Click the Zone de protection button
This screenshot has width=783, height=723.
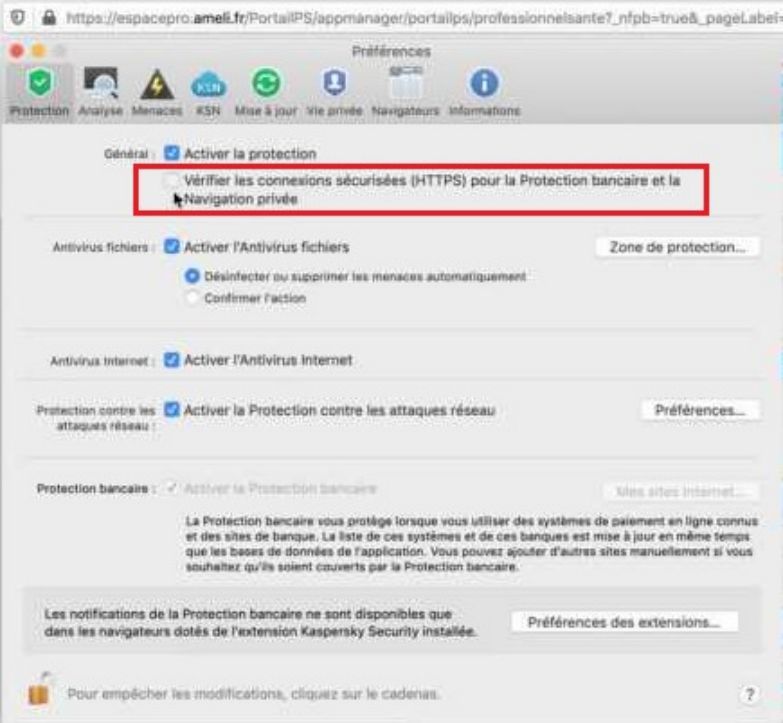pos(678,247)
